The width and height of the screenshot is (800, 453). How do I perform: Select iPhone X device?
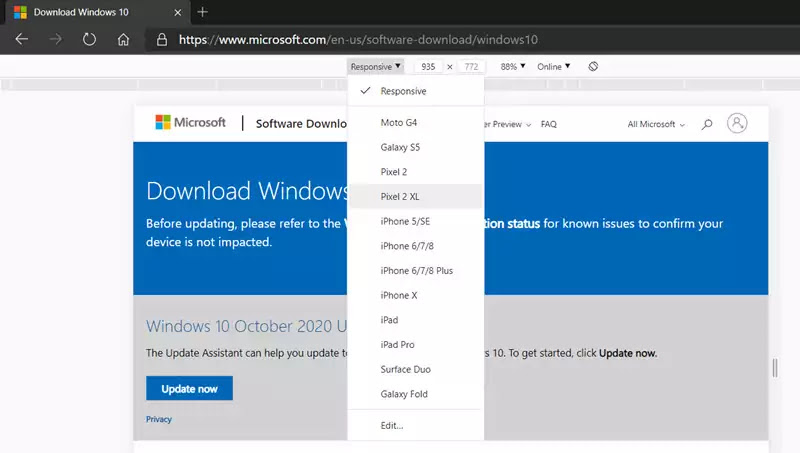point(415,295)
